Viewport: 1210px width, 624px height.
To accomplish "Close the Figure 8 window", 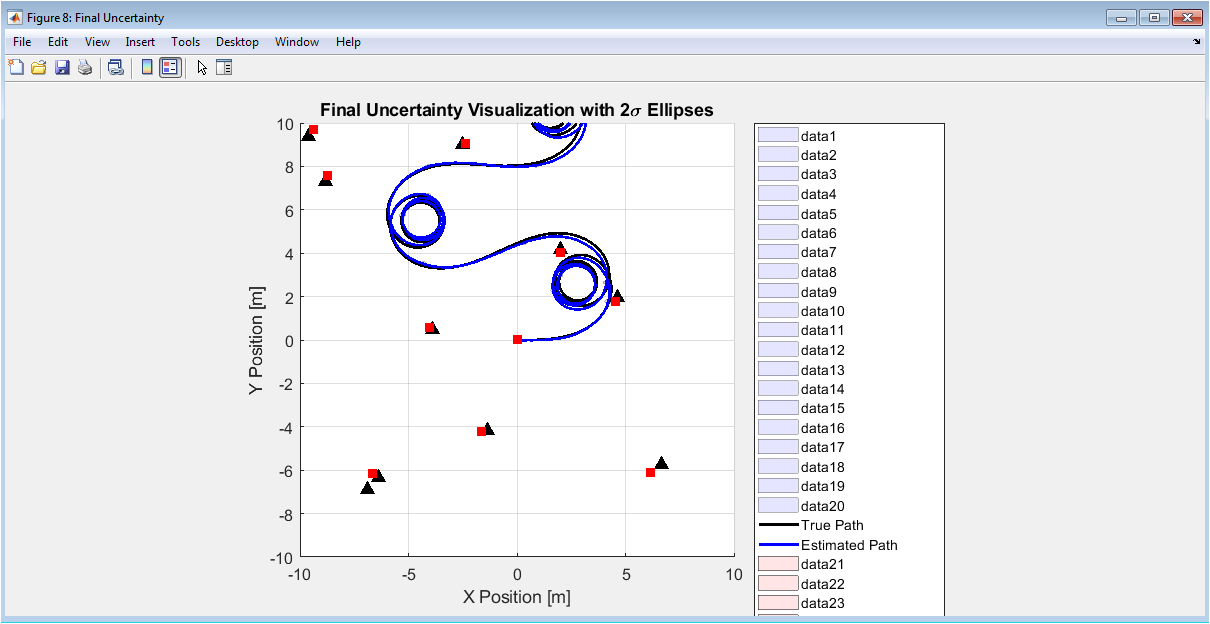I will [x=1186, y=17].
